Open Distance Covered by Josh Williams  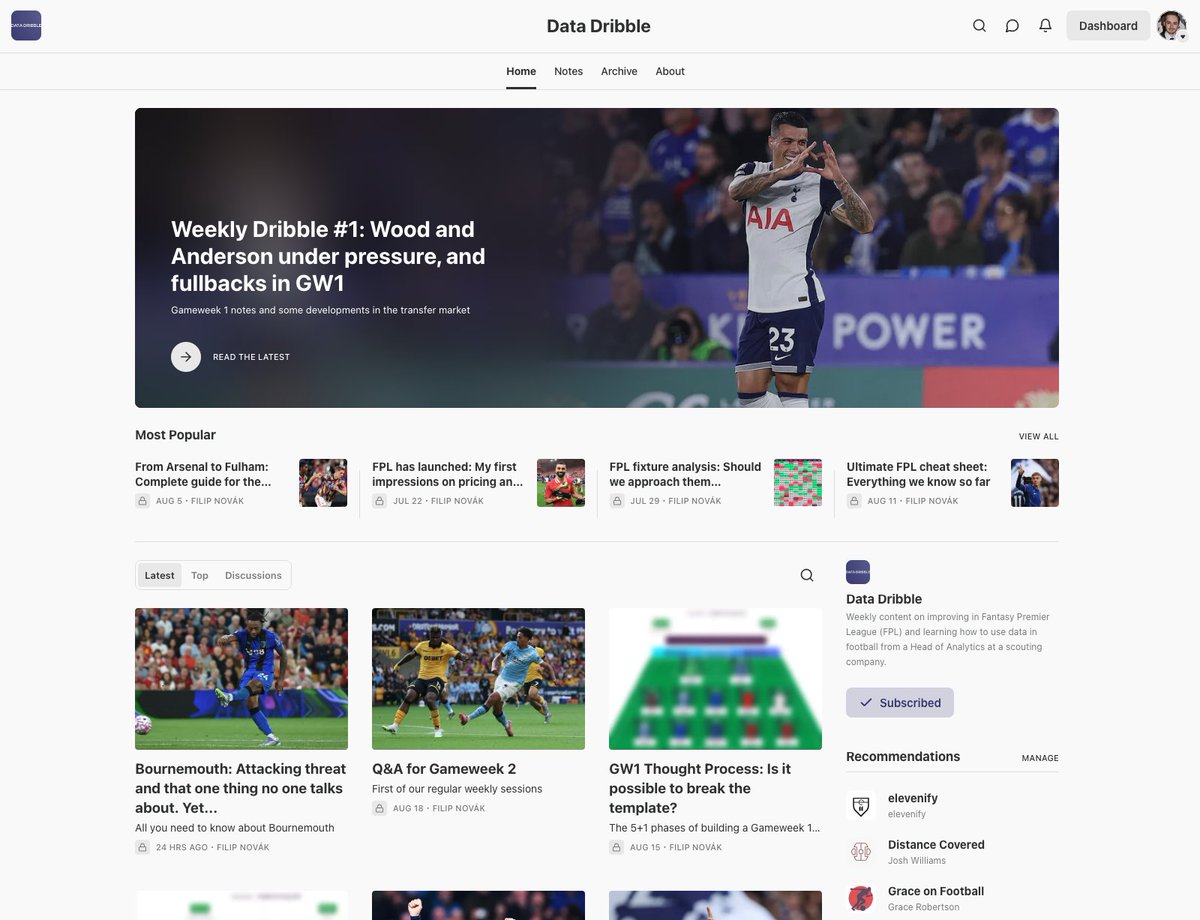tap(936, 845)
